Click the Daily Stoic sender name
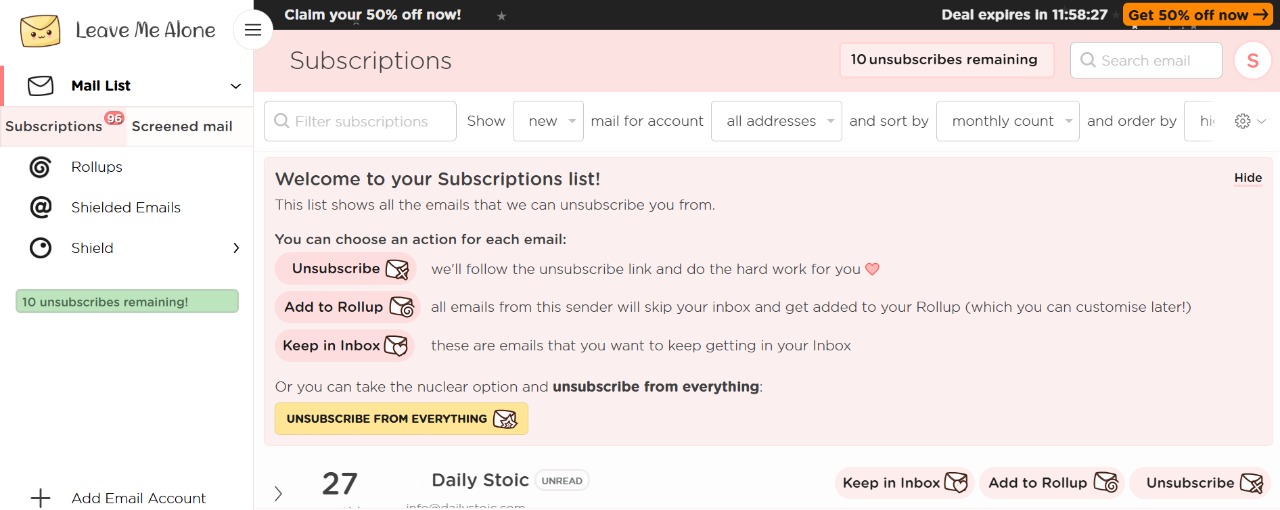1280x510 pixels. [480, 480]
